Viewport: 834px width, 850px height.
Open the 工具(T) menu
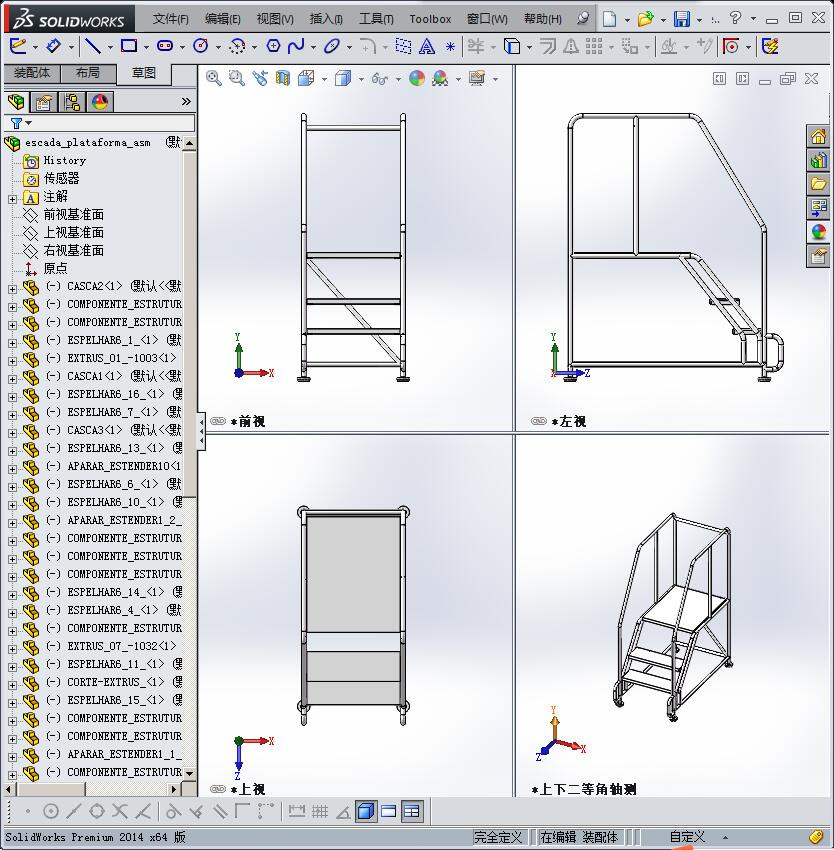376,19
